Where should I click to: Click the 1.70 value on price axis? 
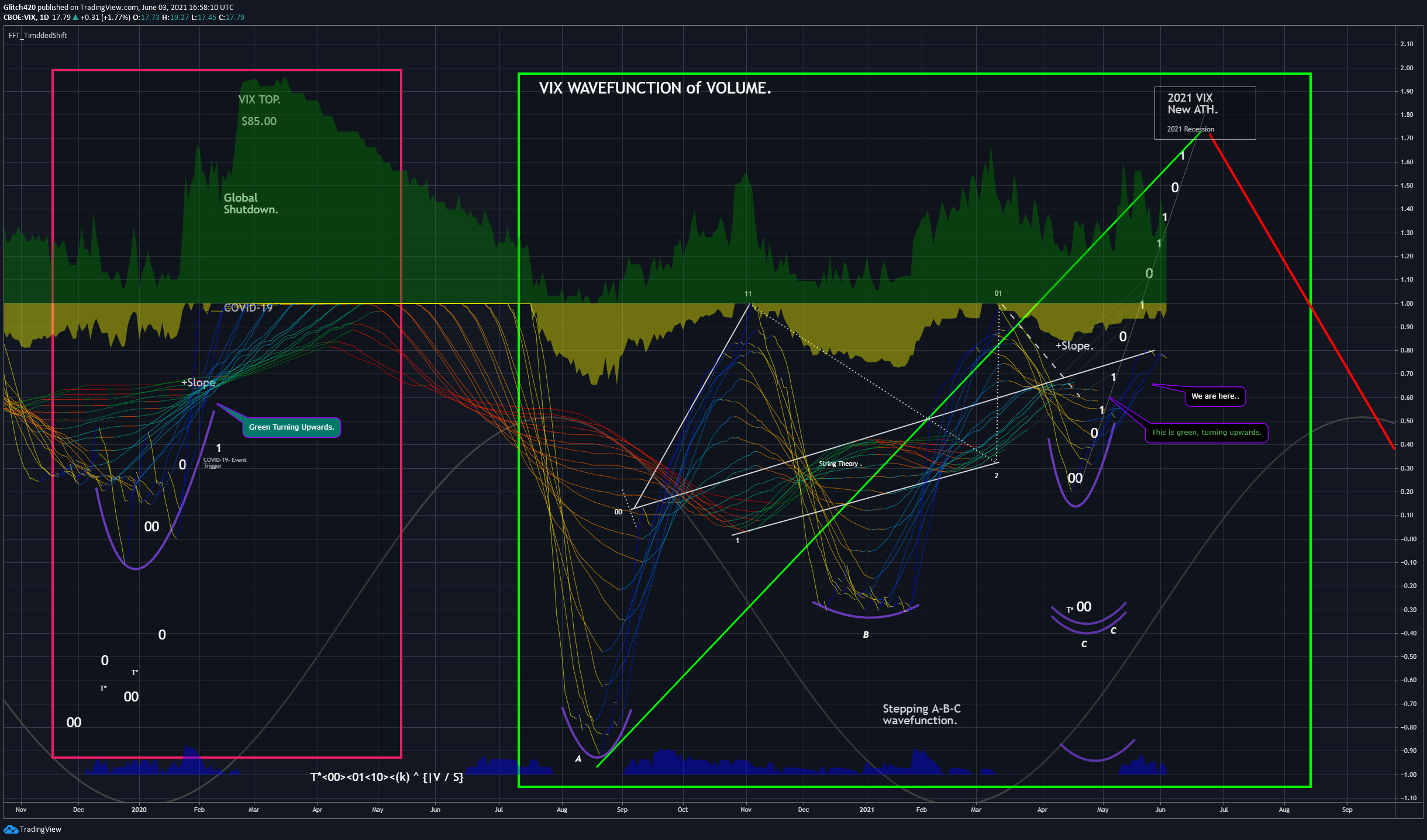point(1407,138)
